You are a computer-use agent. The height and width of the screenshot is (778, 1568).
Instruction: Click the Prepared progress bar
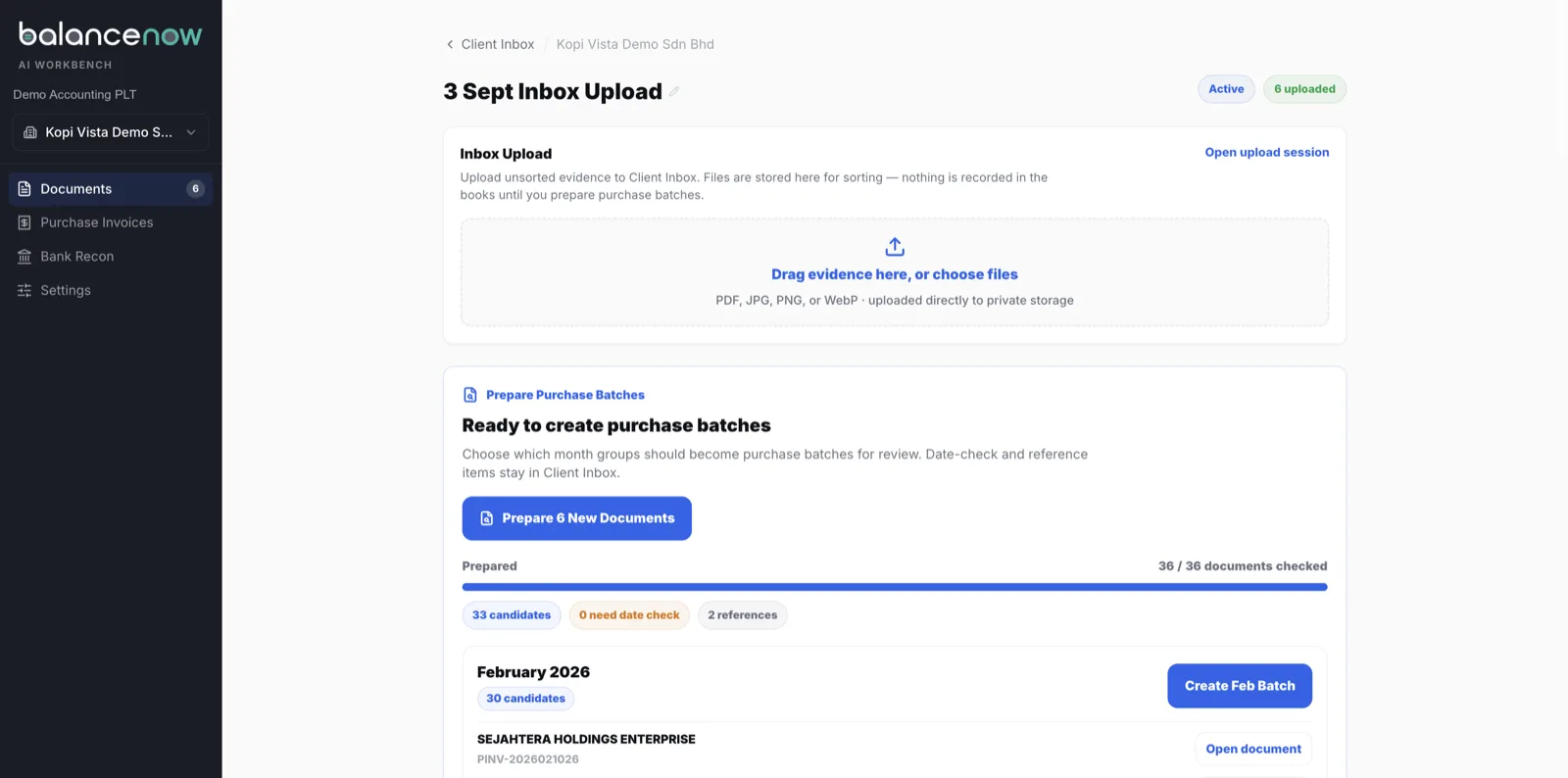click(x=895, y=587)
